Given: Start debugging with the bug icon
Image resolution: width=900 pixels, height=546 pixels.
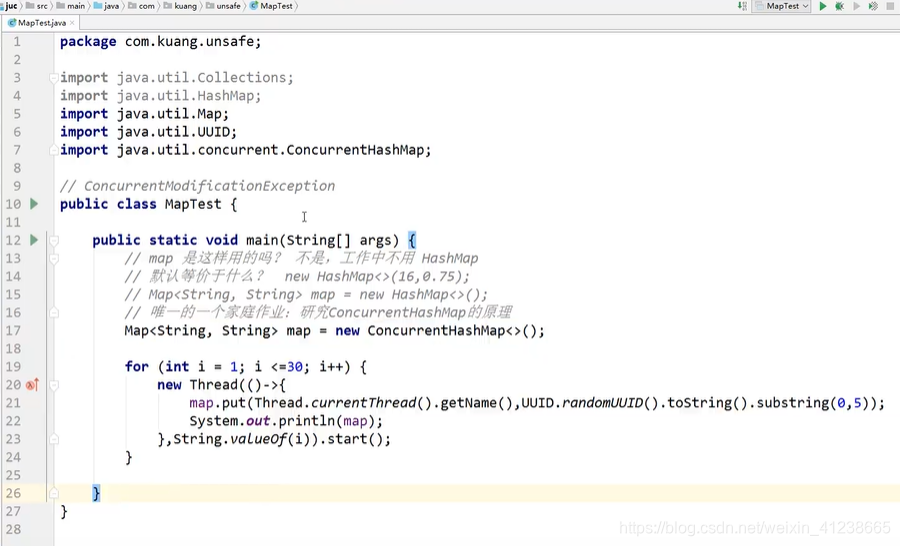Looking at the screenshot, I should pyautogui.click(x=839, y=6).
